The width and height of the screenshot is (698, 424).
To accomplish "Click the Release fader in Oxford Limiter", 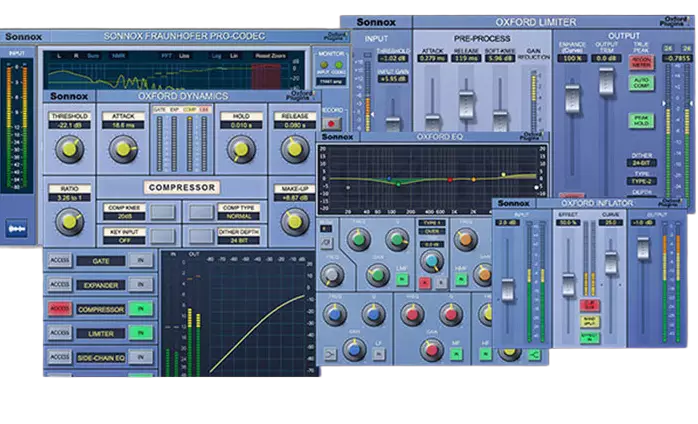I will tap(466, 105).
